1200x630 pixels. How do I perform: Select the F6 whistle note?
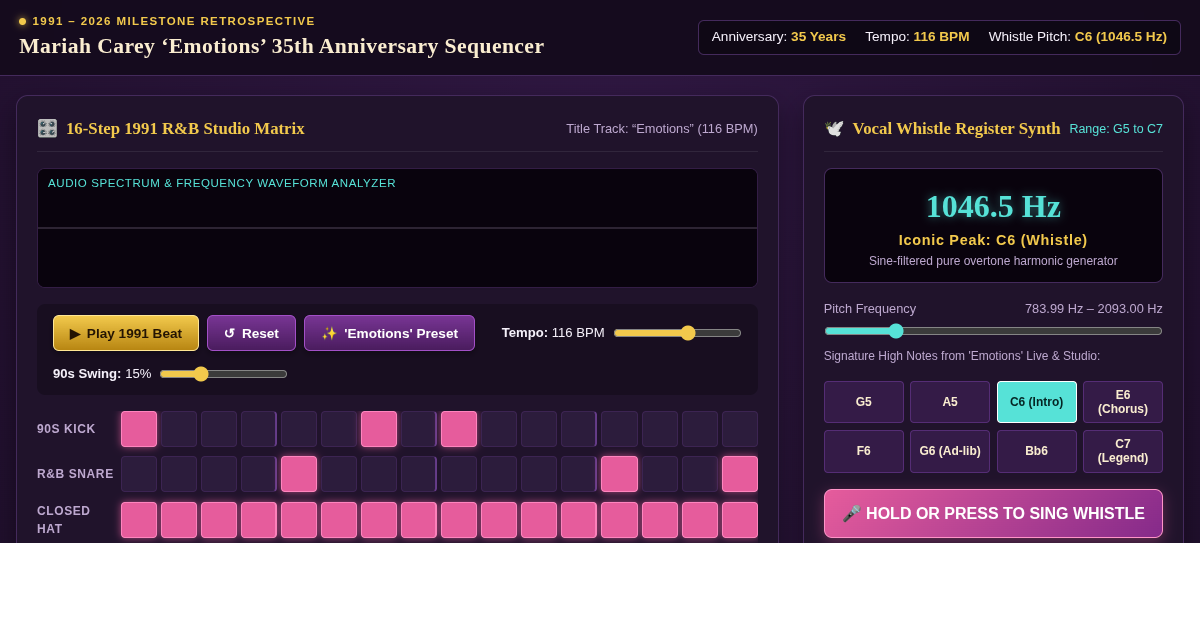[x=864, y=451]
